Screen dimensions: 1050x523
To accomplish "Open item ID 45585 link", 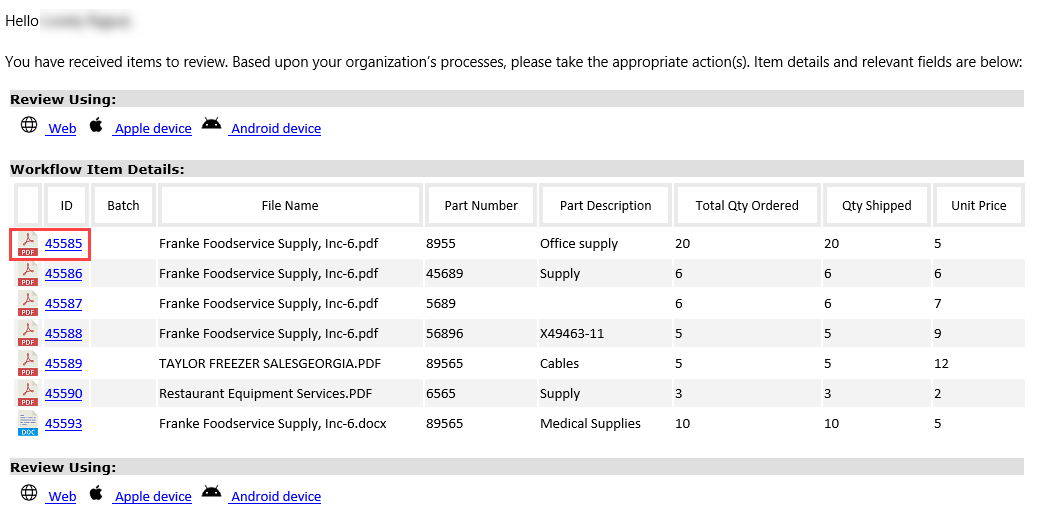I will pyautogui.click(x=63, y=244).
